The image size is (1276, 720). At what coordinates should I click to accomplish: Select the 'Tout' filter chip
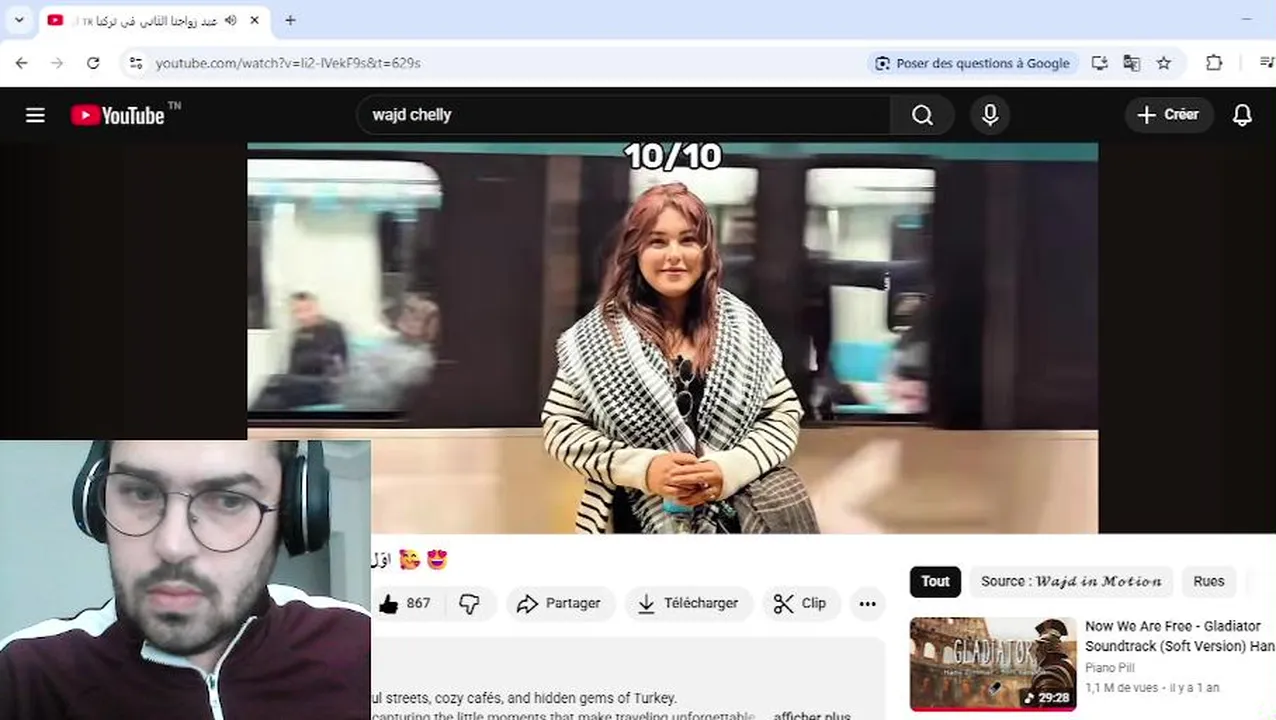pos(935,581)
